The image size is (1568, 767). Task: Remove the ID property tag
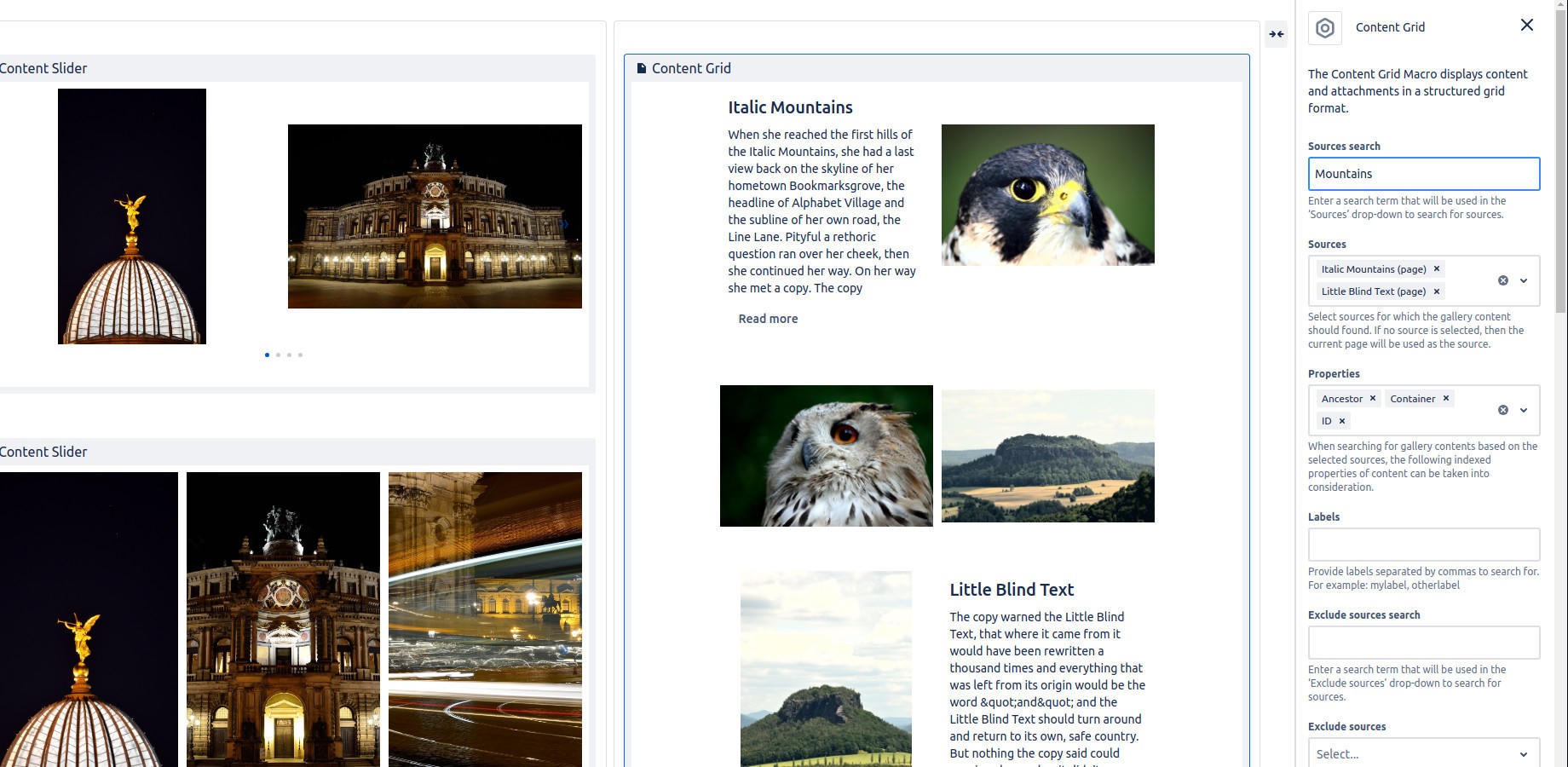[x=1342, y=421]
